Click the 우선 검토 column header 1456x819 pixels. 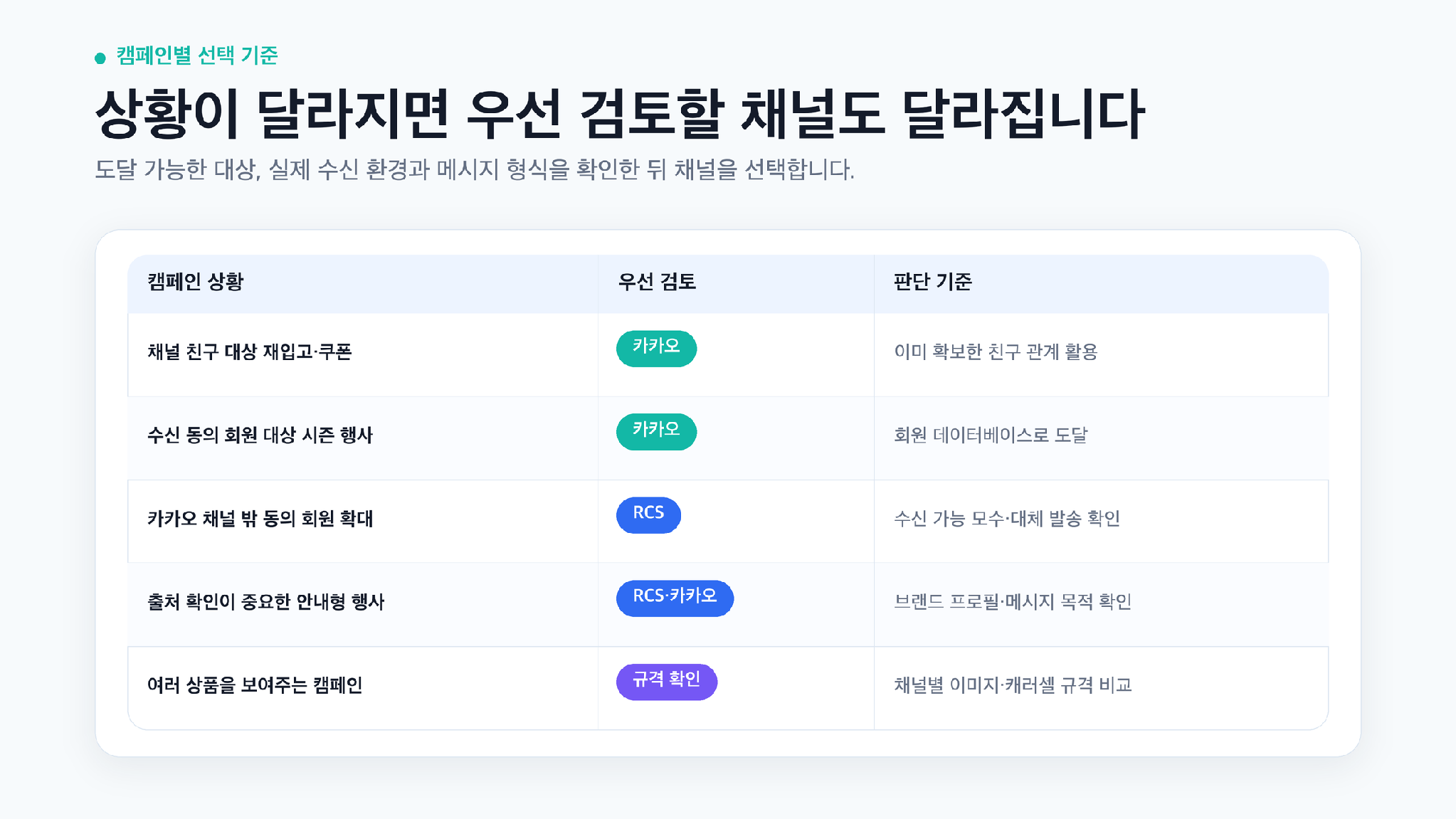pos(657,282)
